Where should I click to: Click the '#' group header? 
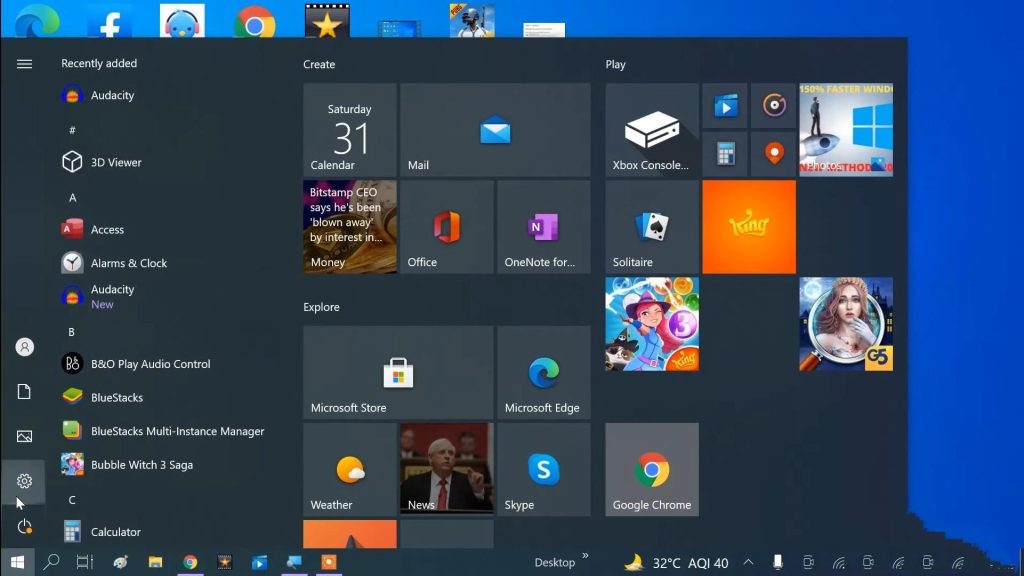72,130
